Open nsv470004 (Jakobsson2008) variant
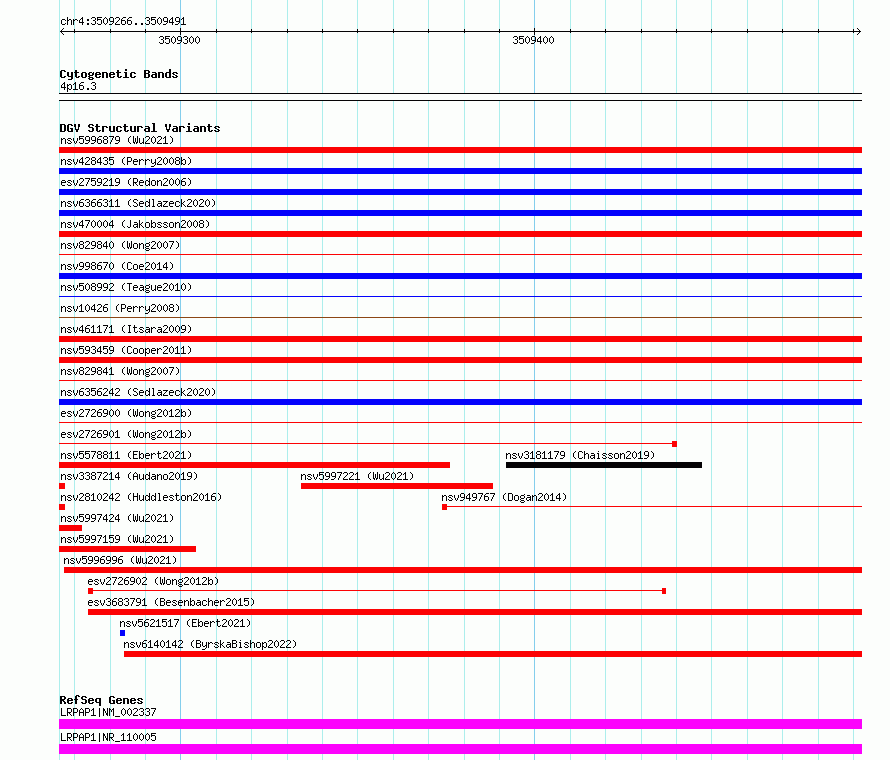 (x=135, y=224)
